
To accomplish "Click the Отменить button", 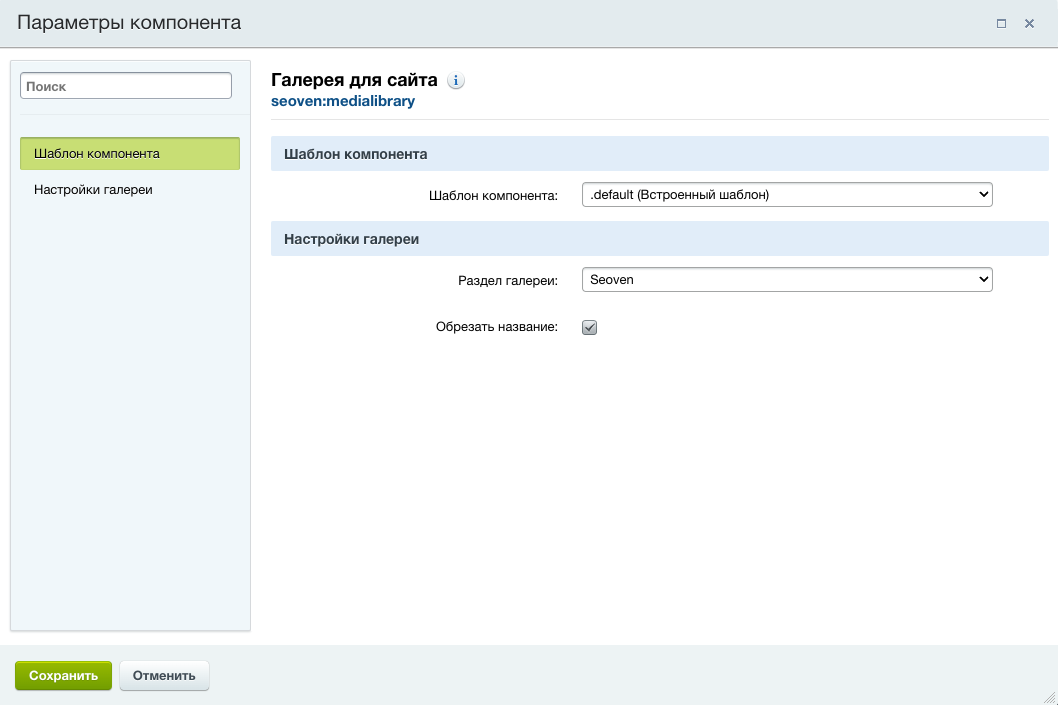I will pyautogui.click(x=164, y=675).
